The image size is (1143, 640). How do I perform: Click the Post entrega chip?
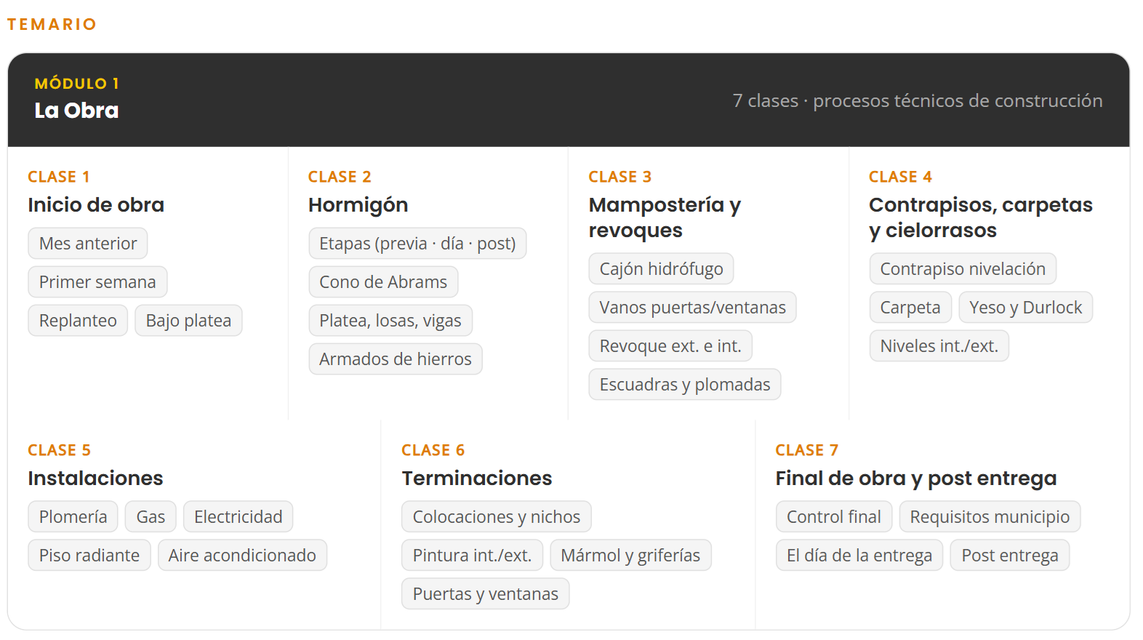[x=1010, y=555]
